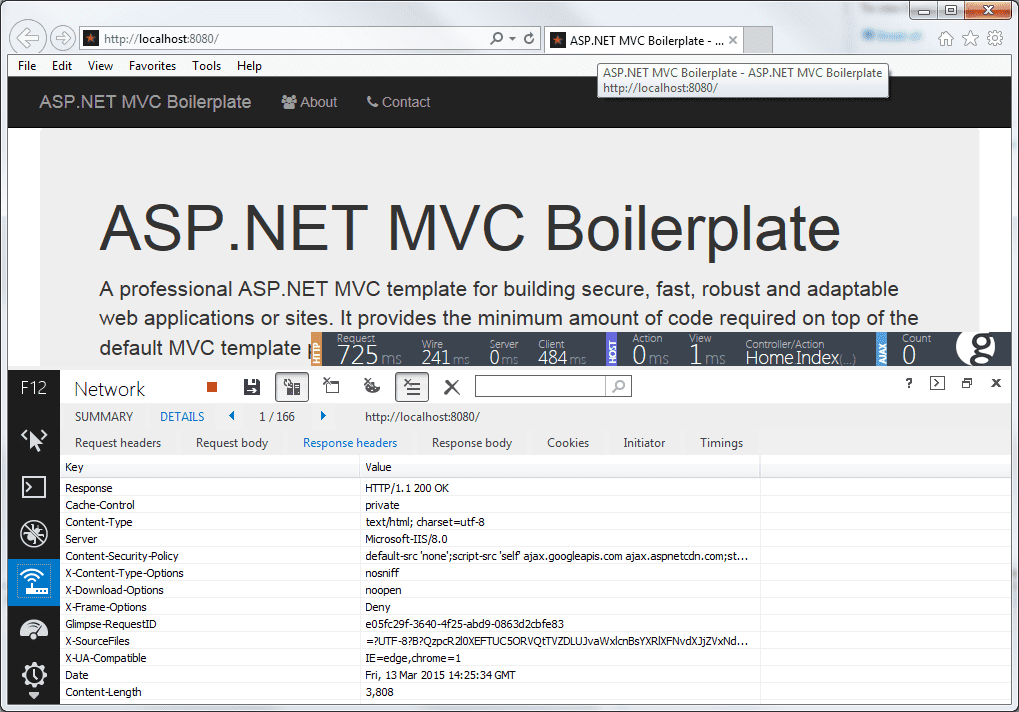Toggle Clear entries on navigate button
Image resolution: width=1019 pixels, height=712 pixels.
pos(412,387)
